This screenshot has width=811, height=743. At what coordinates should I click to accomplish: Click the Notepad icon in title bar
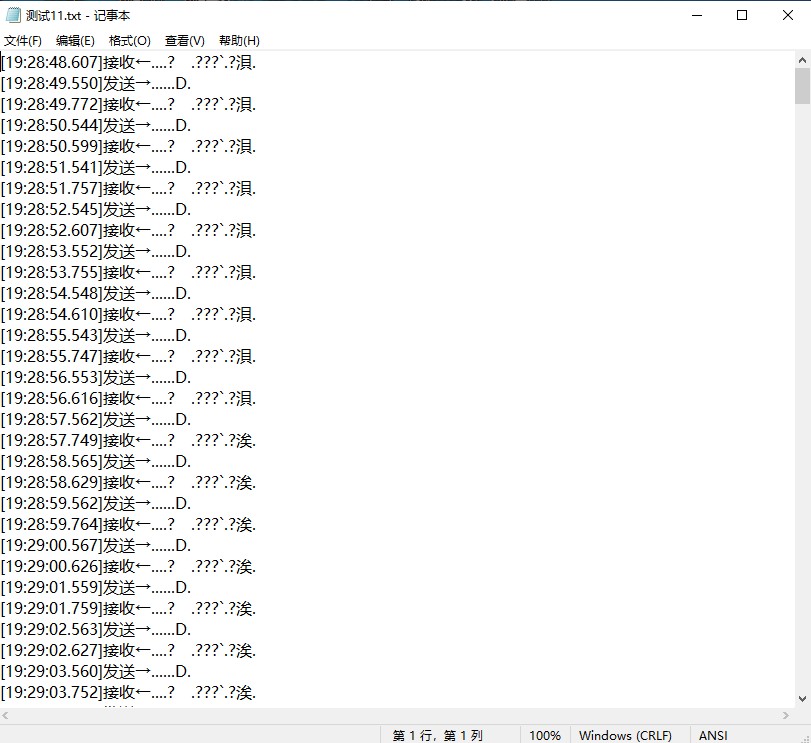[x=12, y=15]
